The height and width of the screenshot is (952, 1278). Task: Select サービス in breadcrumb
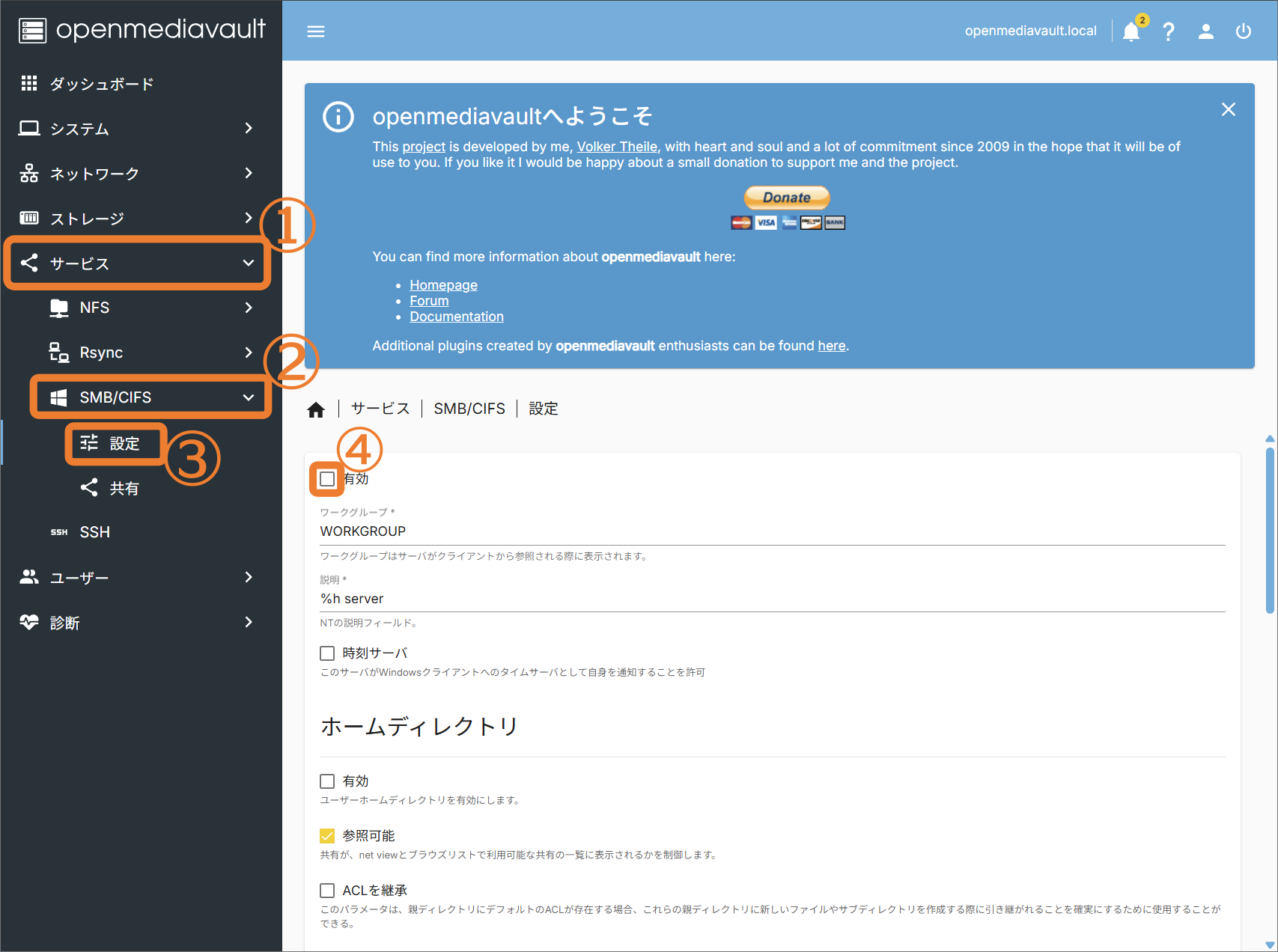(381, 409)
